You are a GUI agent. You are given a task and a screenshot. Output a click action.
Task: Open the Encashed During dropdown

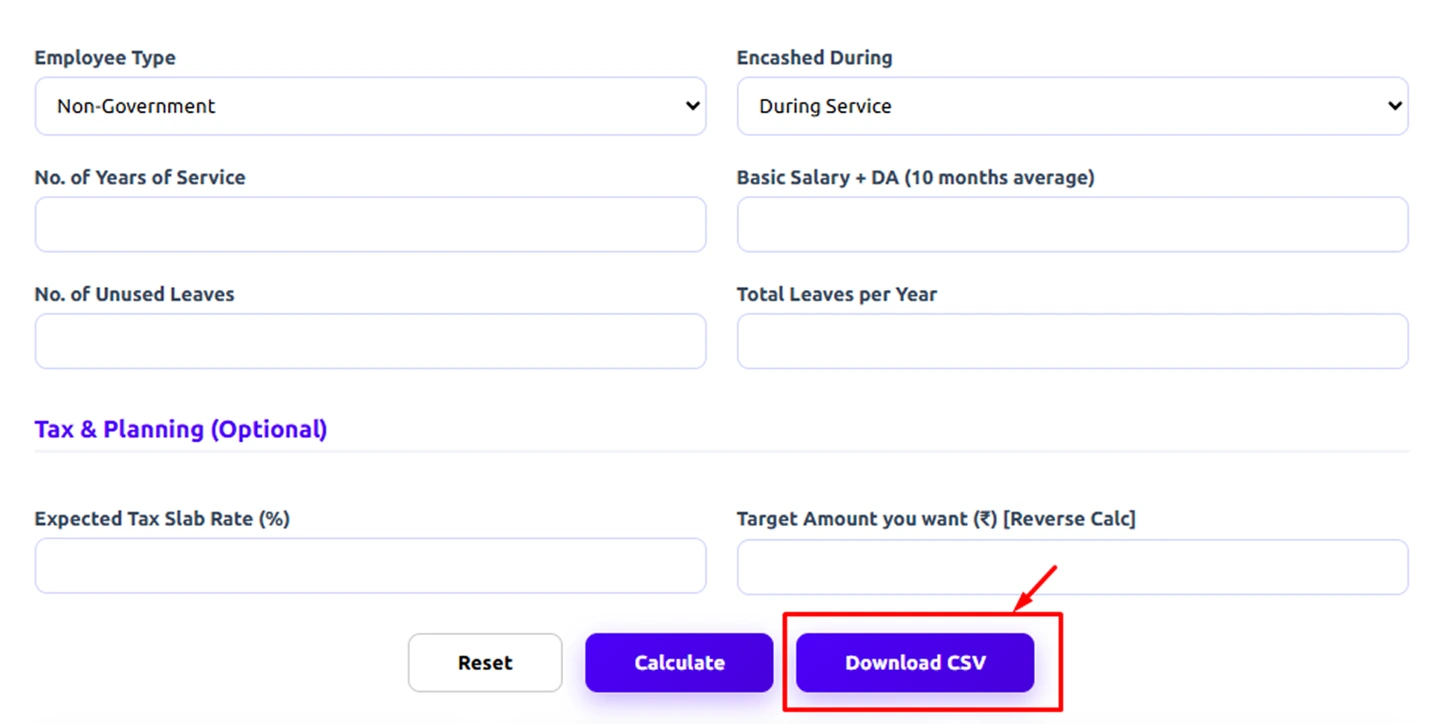tap(1072, 105)
